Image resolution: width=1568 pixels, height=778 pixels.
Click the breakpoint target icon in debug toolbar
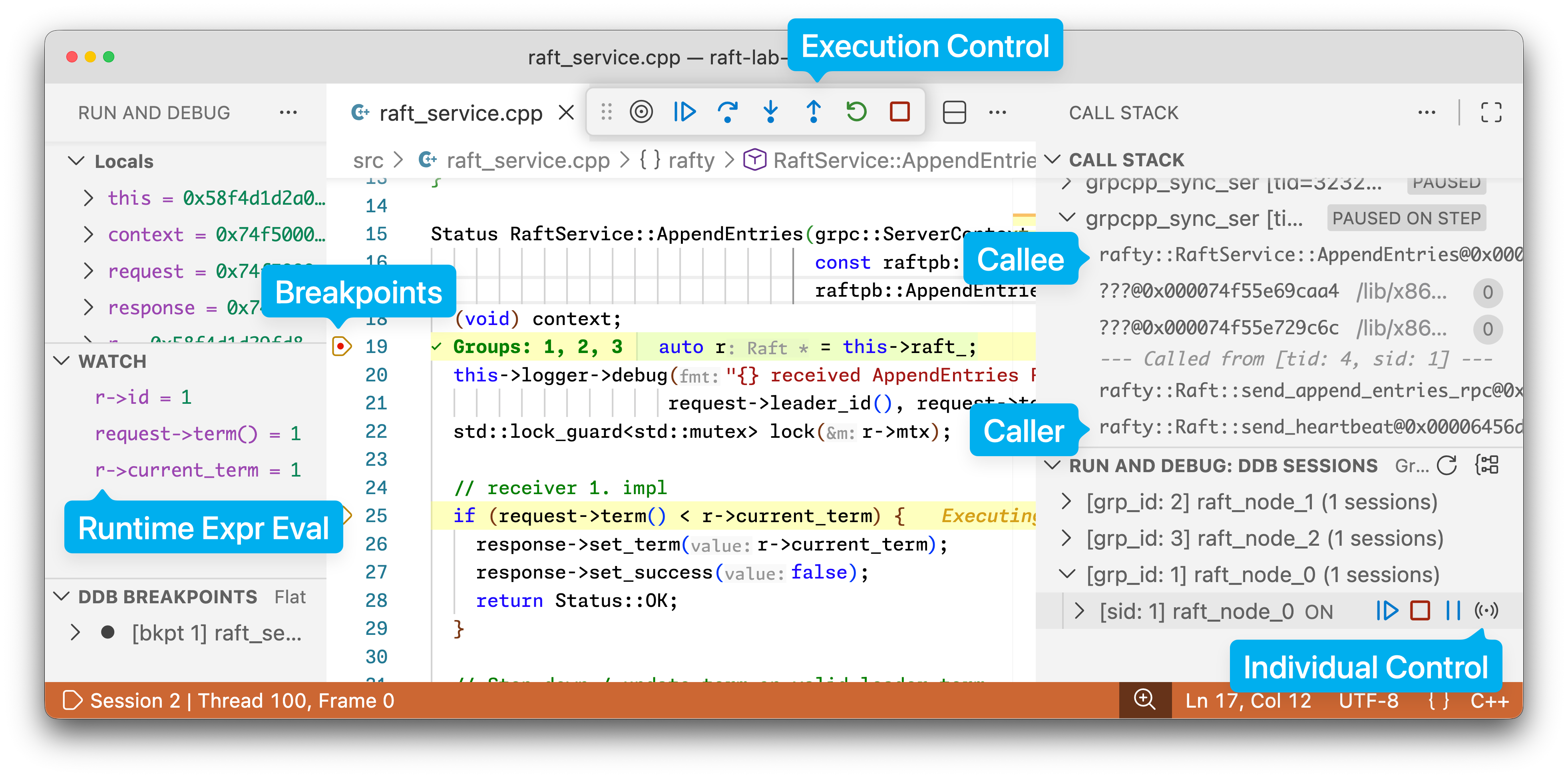click(641, 112)
